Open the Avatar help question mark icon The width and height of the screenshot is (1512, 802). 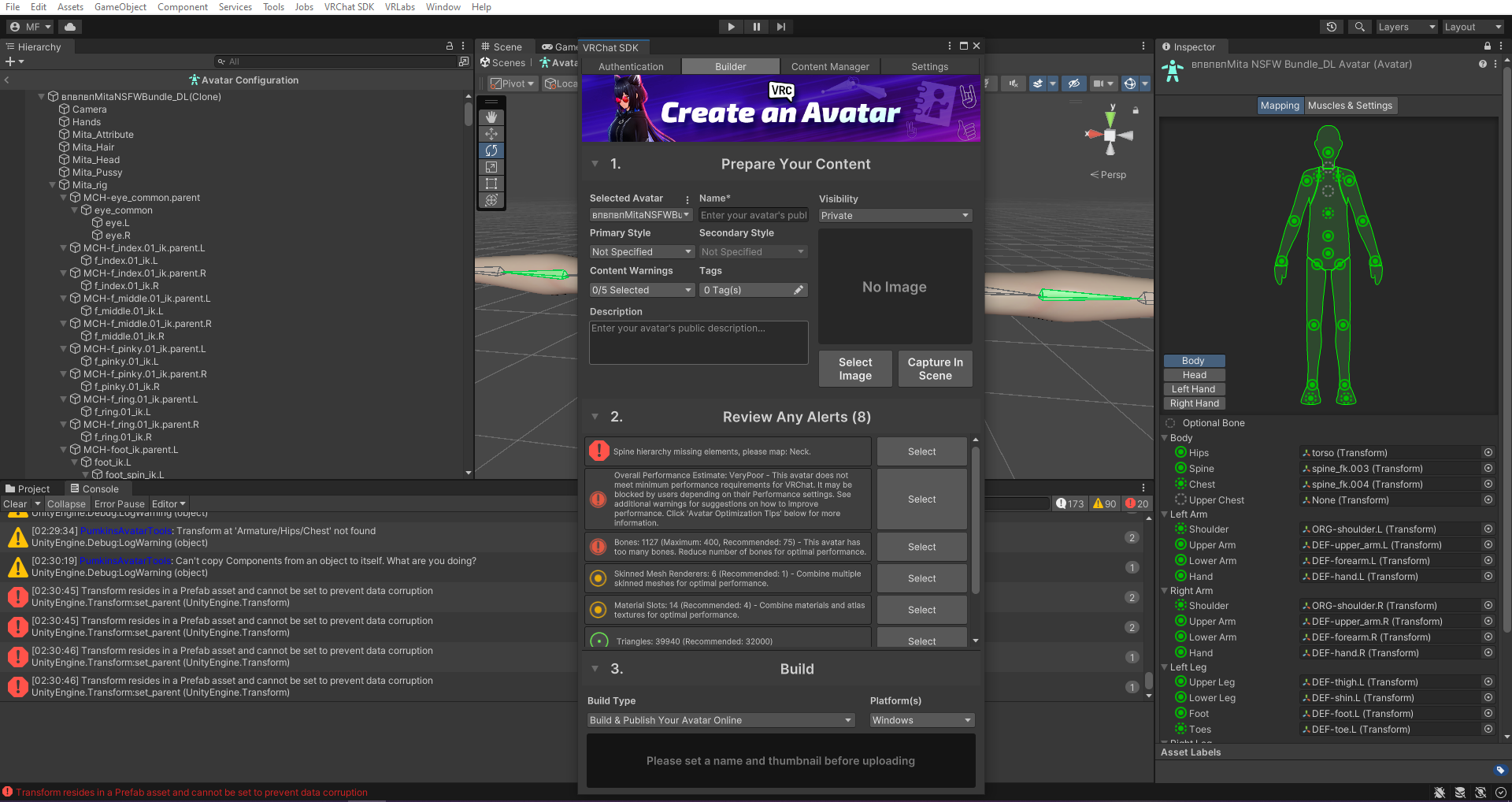[1483, 65]
